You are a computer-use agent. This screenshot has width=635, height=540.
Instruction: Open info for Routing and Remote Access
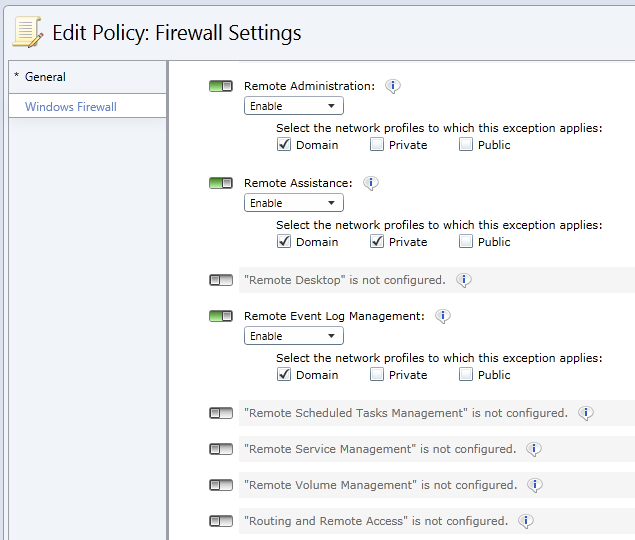click(526, 521)
